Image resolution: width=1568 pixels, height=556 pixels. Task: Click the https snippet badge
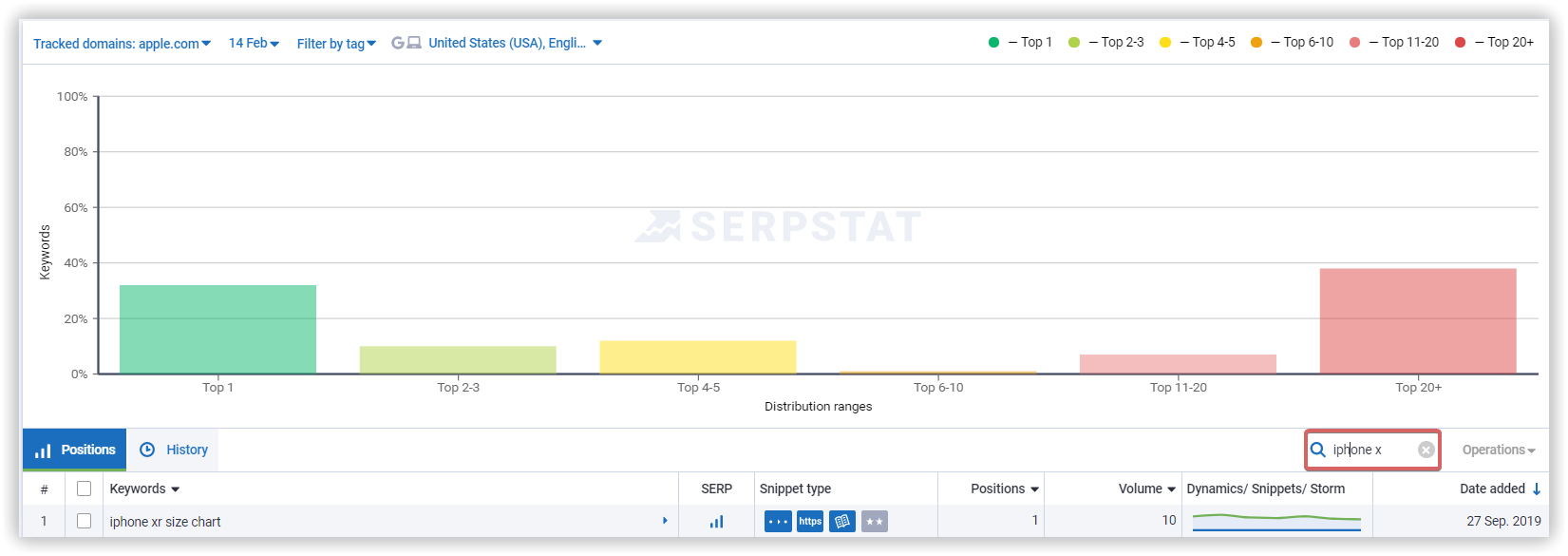(x=810, y=522)
